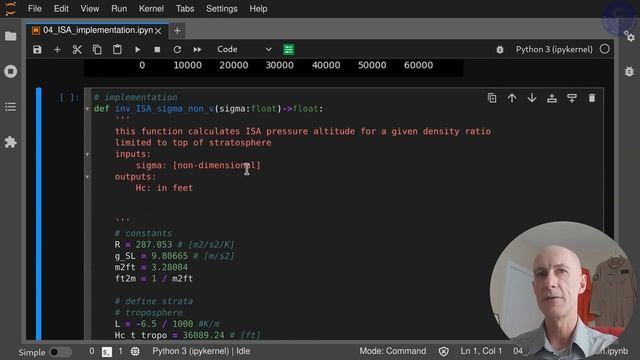Click Python 3 (ipykernel) | Idle status
This screenshot has width=640, height=360.
tap(201, 351)
